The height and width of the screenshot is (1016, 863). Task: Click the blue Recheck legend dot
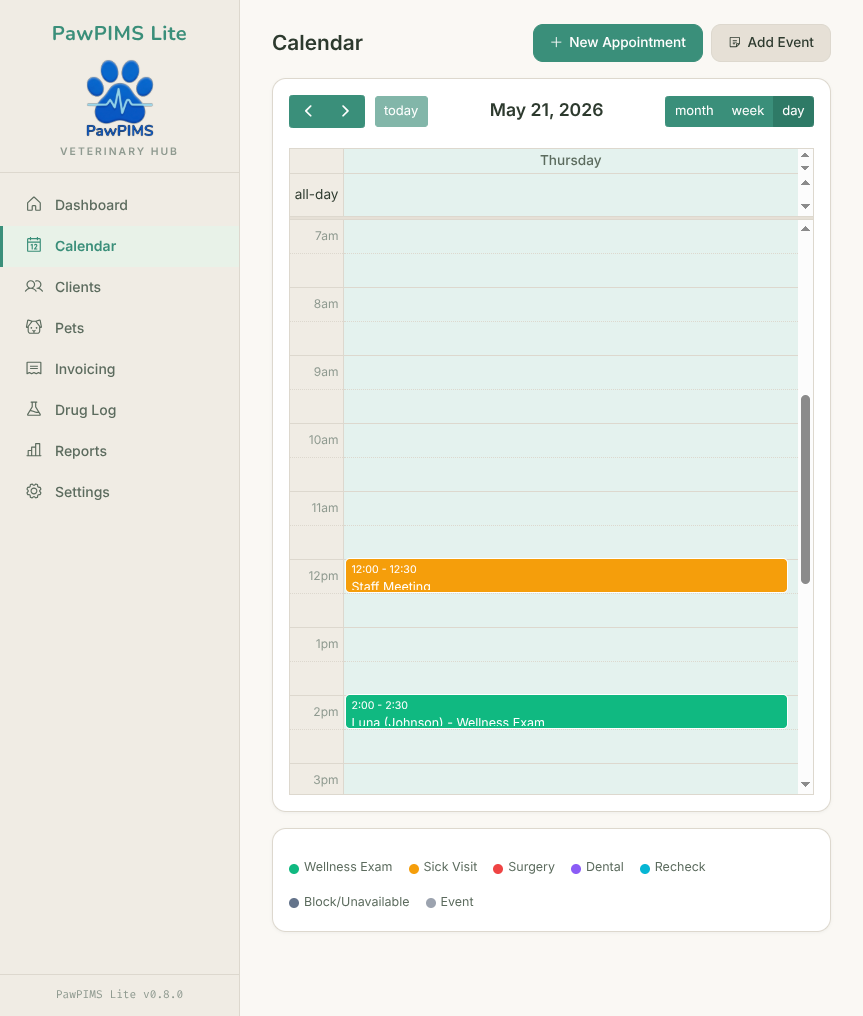pos(645,868)
